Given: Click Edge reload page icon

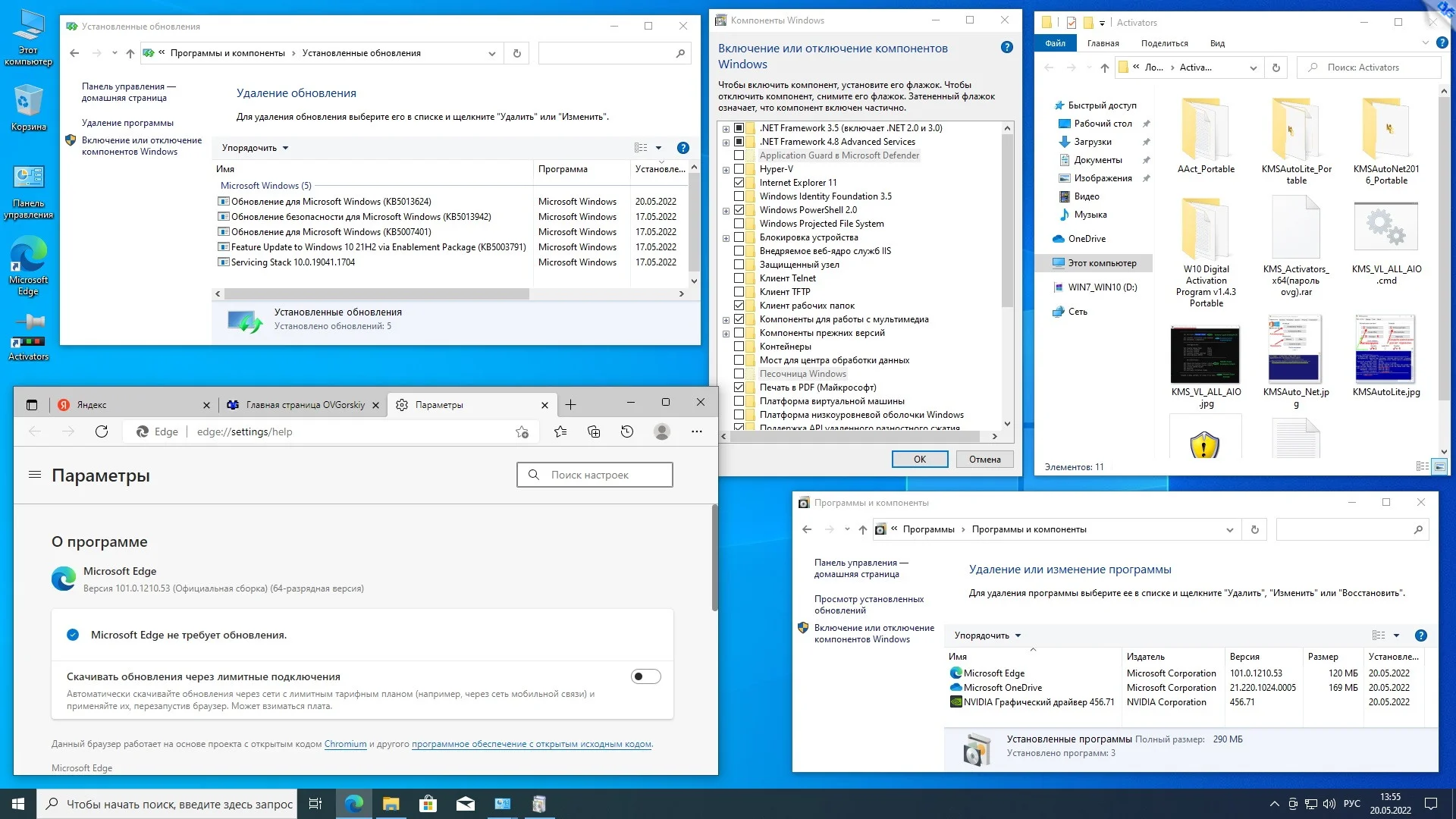Looking at the screenshot, I should pos(102,431).
